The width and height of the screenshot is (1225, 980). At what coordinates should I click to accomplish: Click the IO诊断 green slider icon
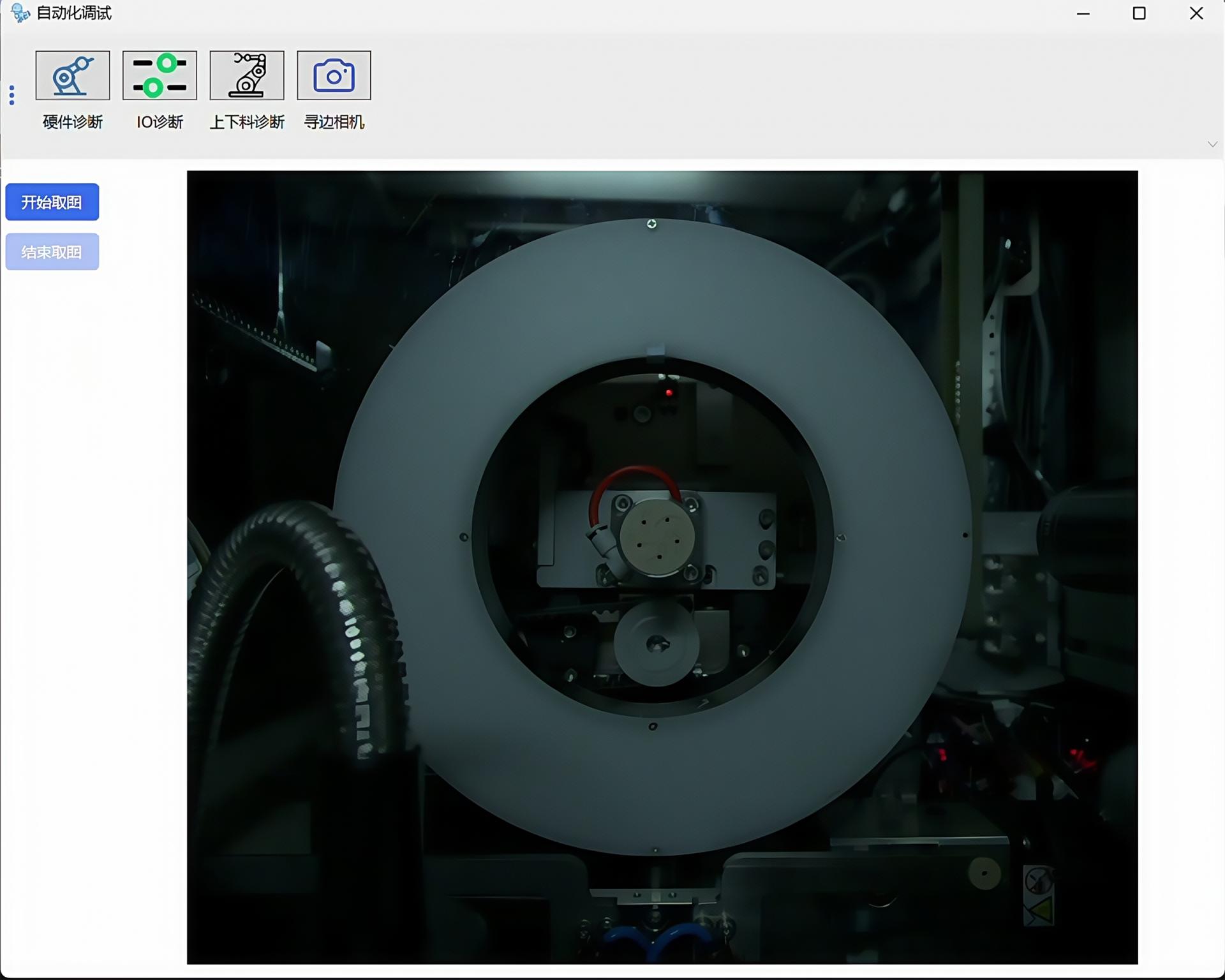pyautogui.click(x=160, y=75)
